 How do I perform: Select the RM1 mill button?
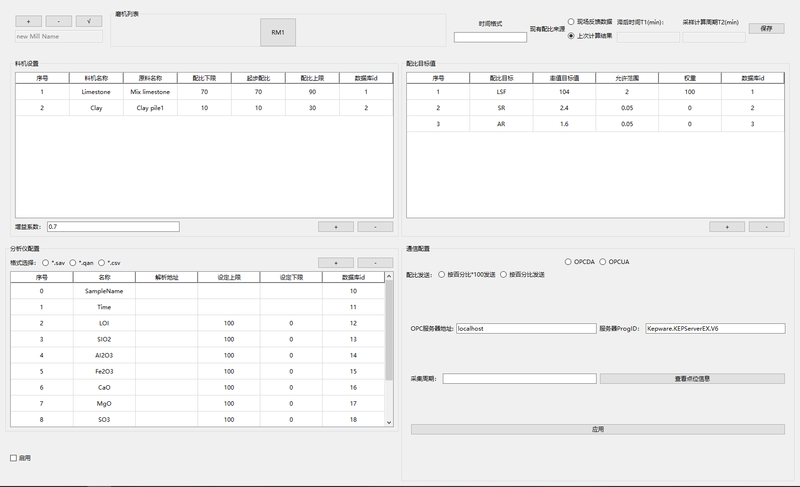(x=278, y=32)
